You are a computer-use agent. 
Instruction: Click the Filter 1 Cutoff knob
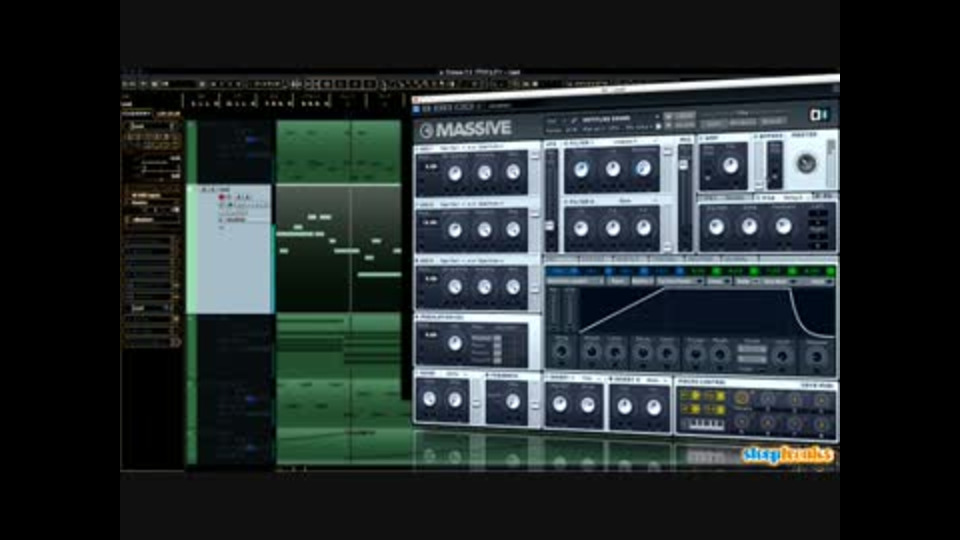[581, 168]
